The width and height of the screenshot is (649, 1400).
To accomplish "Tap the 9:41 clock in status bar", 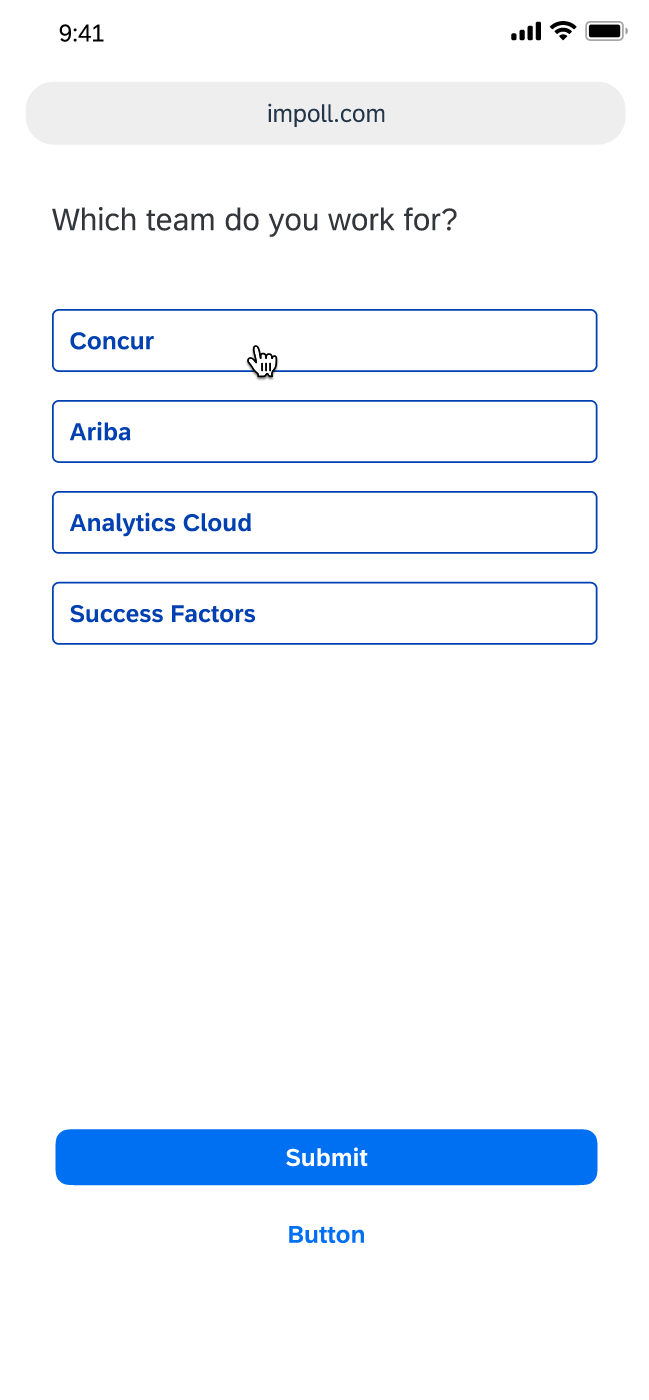I will click(82, 33).
